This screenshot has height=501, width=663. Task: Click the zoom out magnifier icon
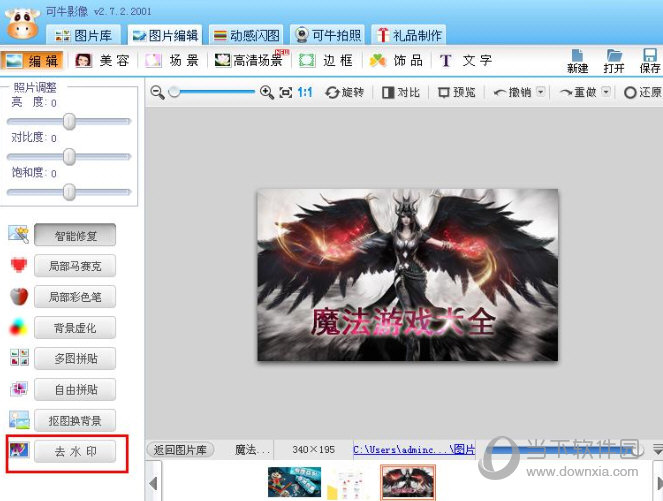tap(157, 92)
